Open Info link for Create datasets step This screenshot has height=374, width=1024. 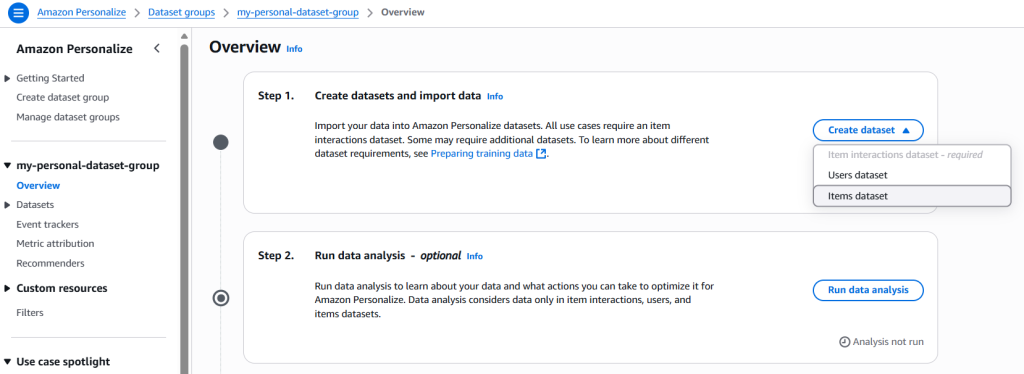pos(495,97)
